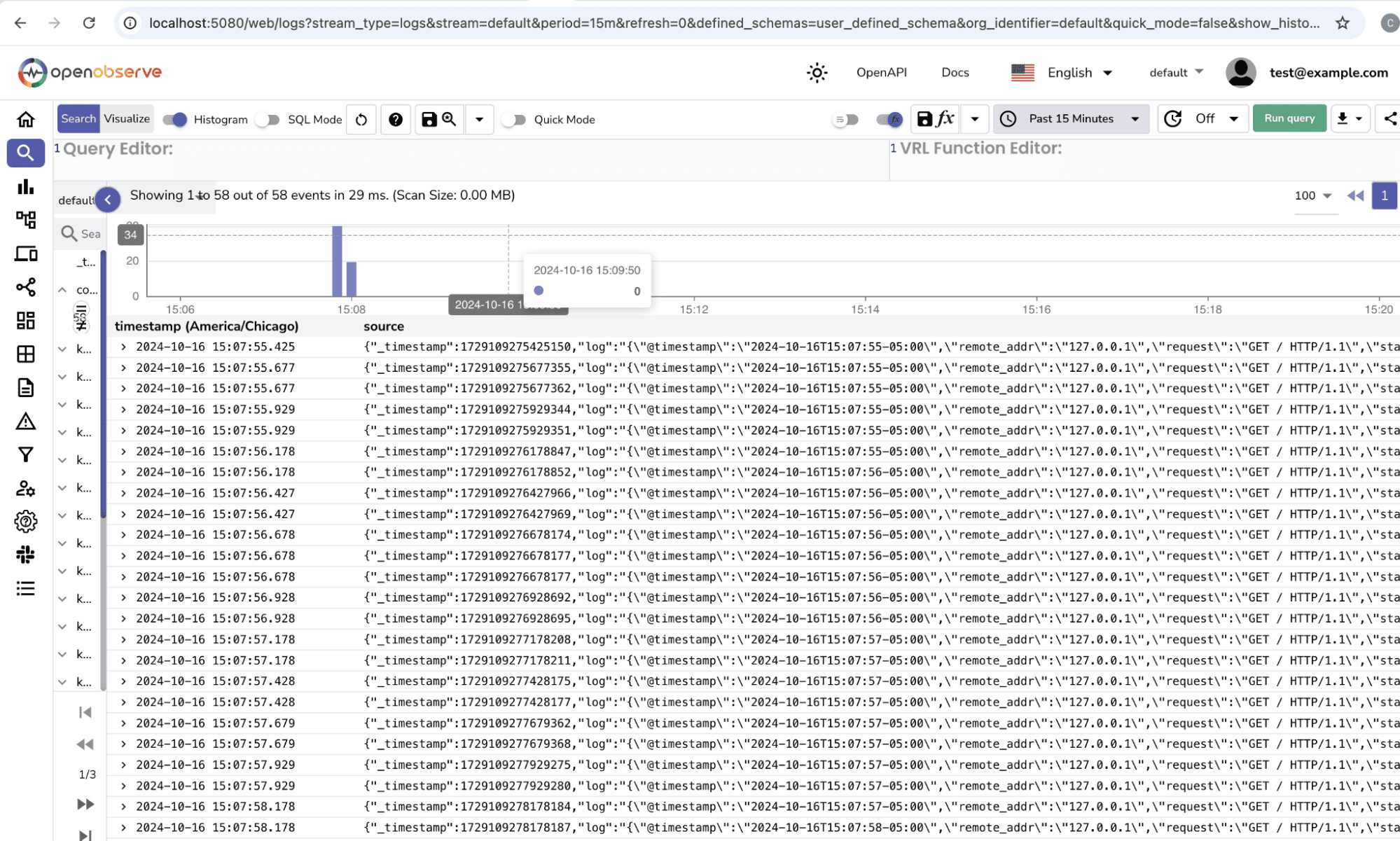Click the share icon in the top toolbar
The height and width of the screenshot is (841, 1400).
(1392, 118)
